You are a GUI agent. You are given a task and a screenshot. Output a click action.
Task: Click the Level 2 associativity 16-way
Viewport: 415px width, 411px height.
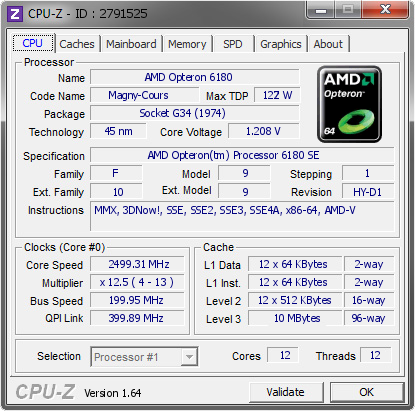[369, 300]
